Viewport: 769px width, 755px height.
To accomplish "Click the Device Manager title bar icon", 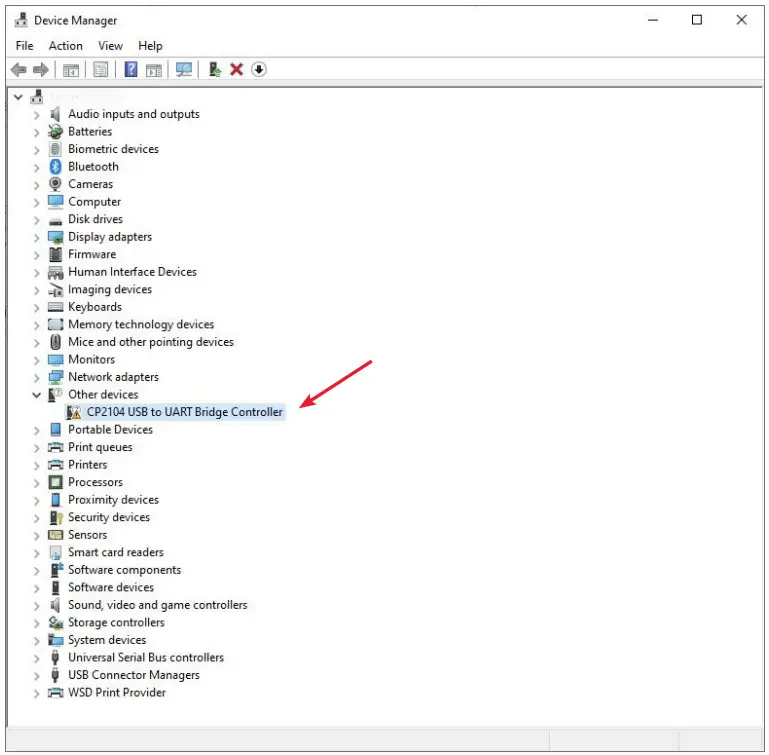I will pyautogui.click(x=21, y=20).
